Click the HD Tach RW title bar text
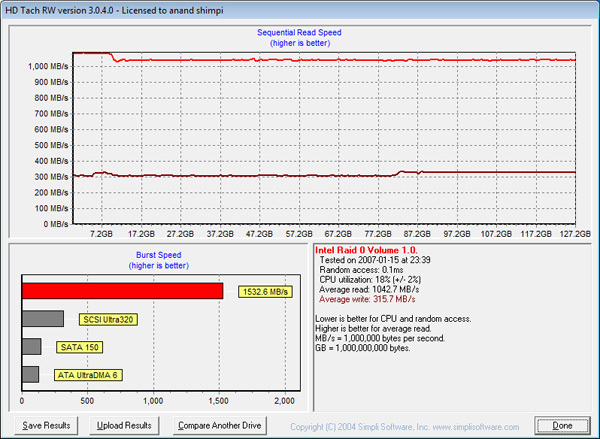 114,10
